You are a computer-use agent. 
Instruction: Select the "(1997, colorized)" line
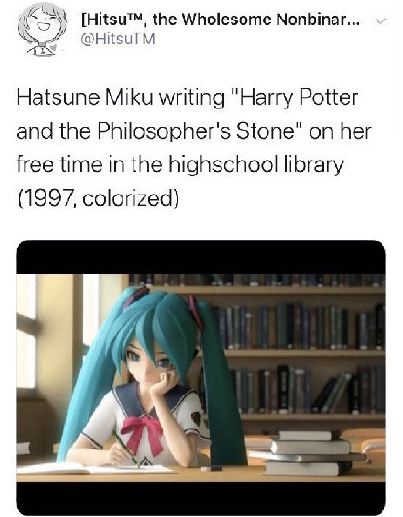pyautogui.click(x=98, y=199)
